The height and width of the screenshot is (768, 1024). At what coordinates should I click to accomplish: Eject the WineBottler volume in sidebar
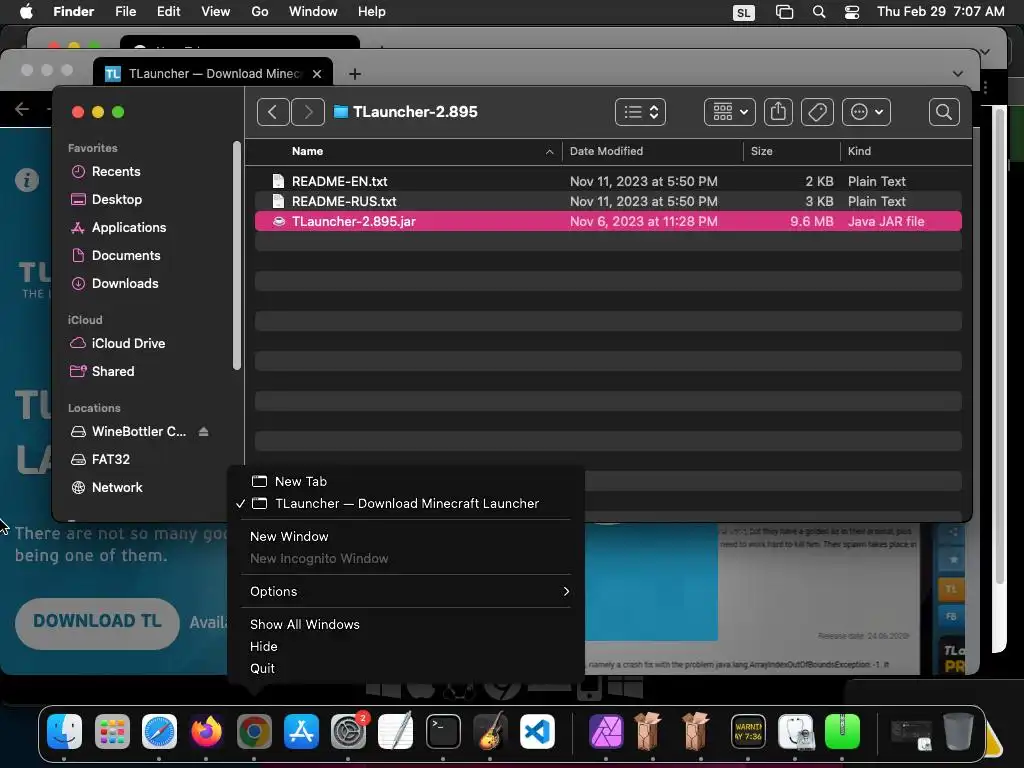pos(203,432)
